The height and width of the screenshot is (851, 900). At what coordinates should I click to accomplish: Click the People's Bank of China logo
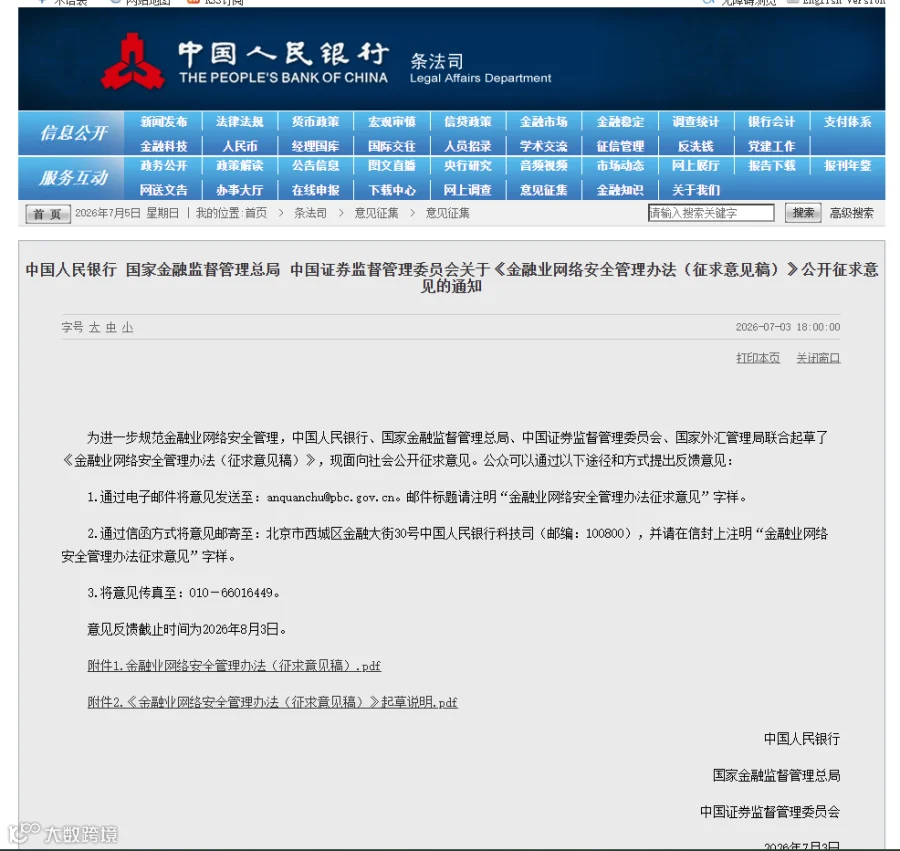[133, 61]
